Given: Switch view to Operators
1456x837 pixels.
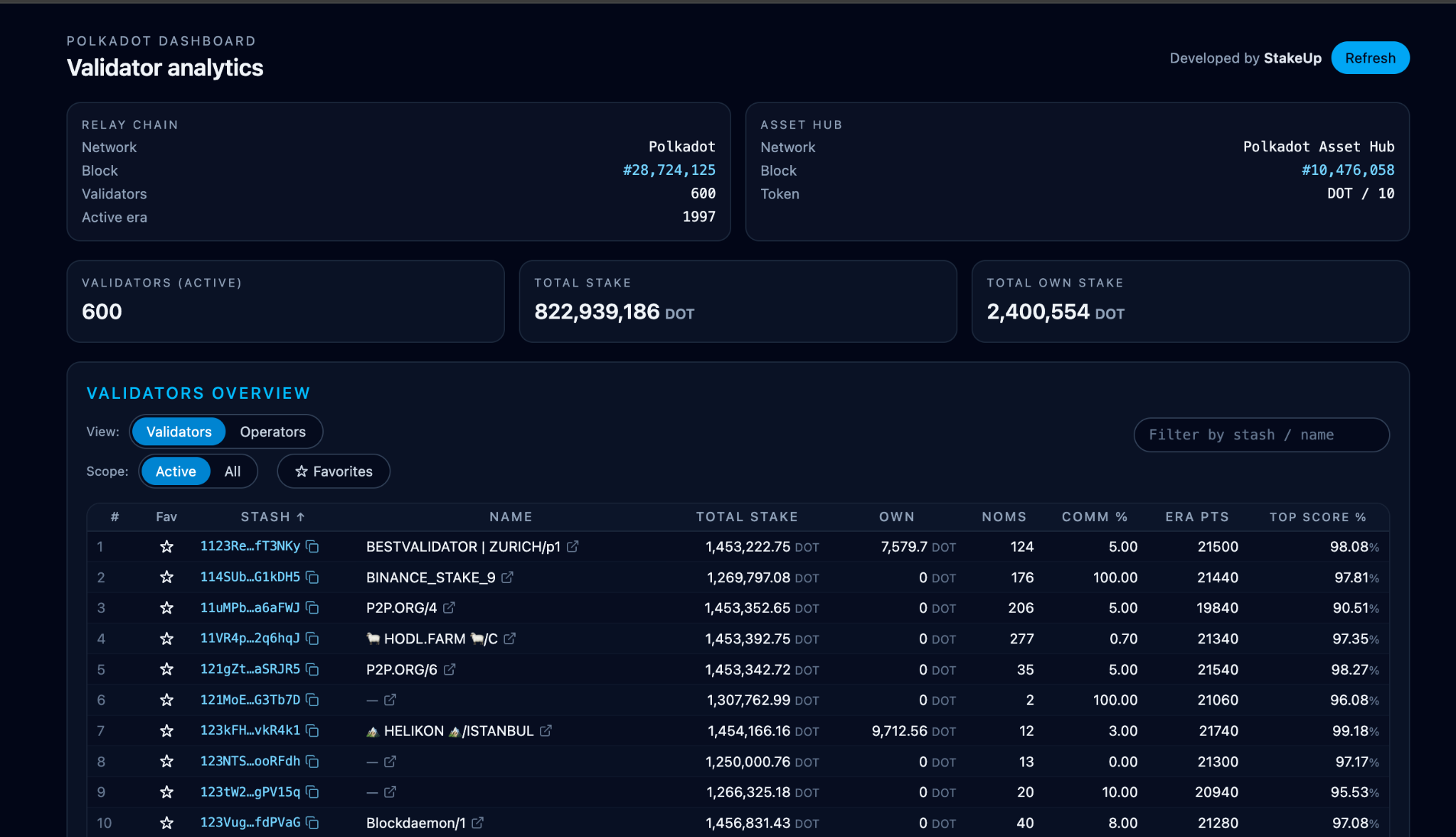Looking at the screenshot, I should point(272,432).
